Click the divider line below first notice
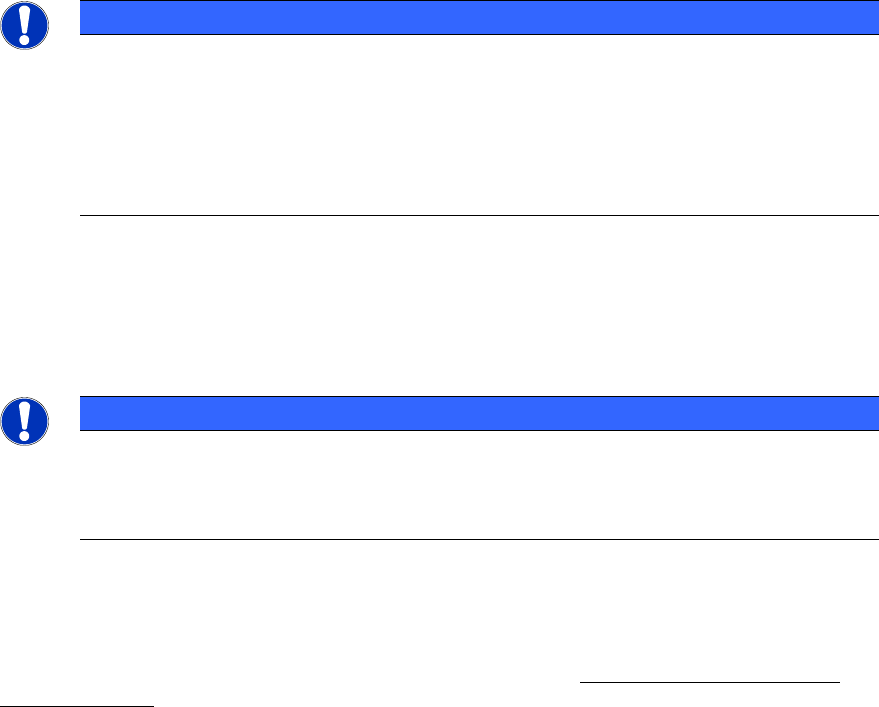This screenshot has width=879, height=707. (472, 215)
